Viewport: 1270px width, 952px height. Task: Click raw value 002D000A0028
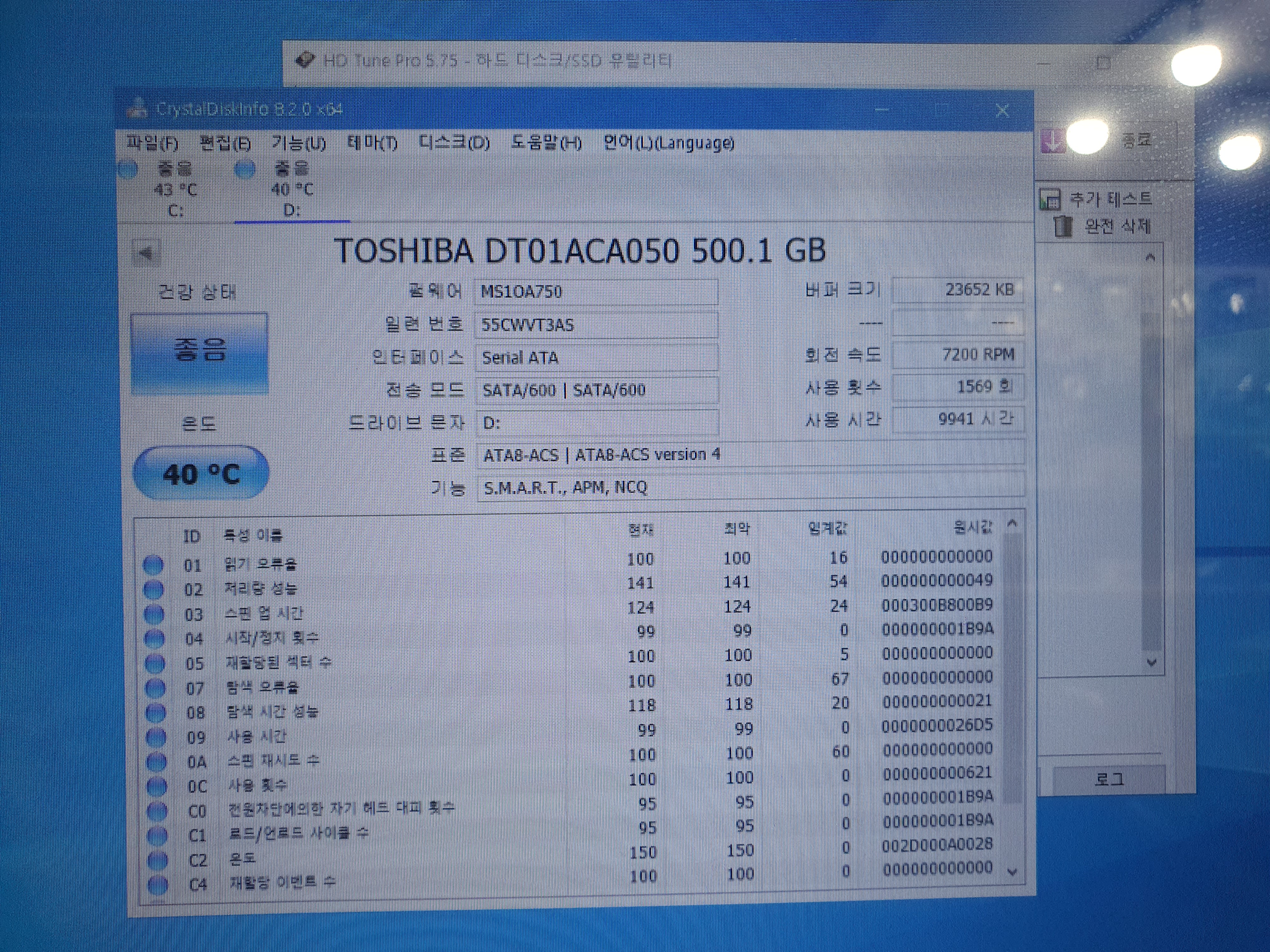pyautogui.click(x=938, y=844)
